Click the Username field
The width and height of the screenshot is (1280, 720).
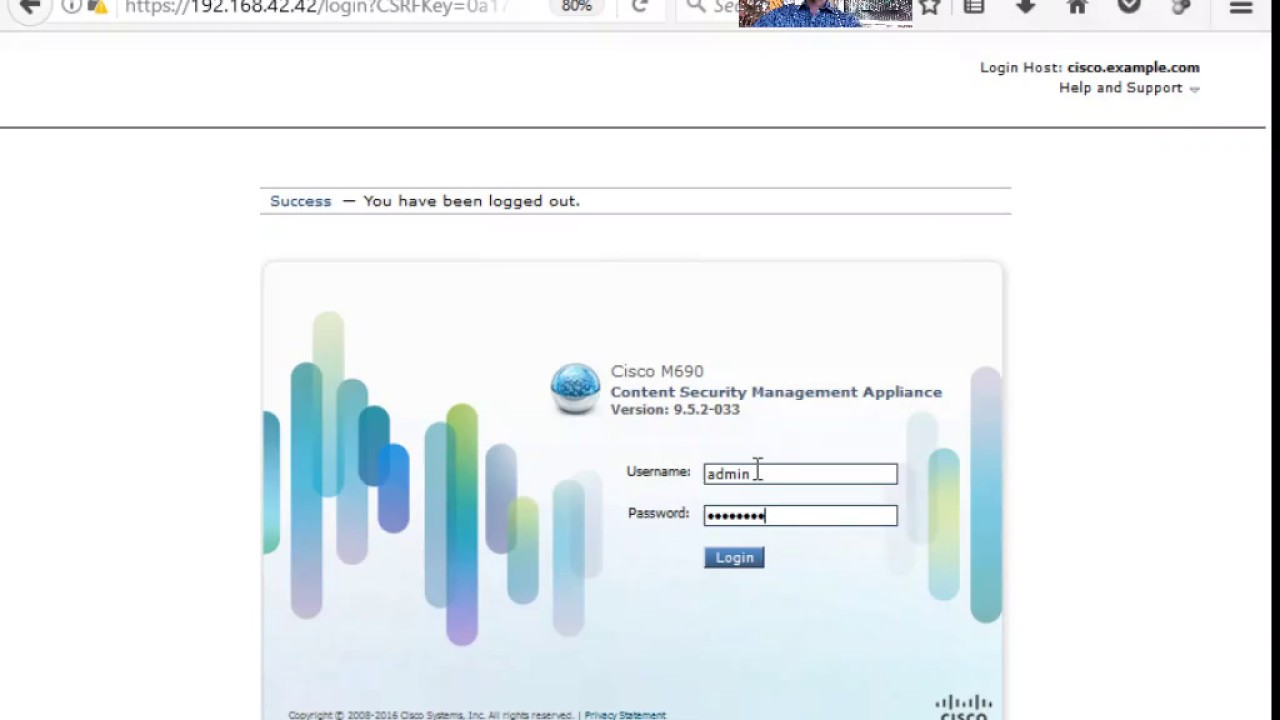(800, 474)
